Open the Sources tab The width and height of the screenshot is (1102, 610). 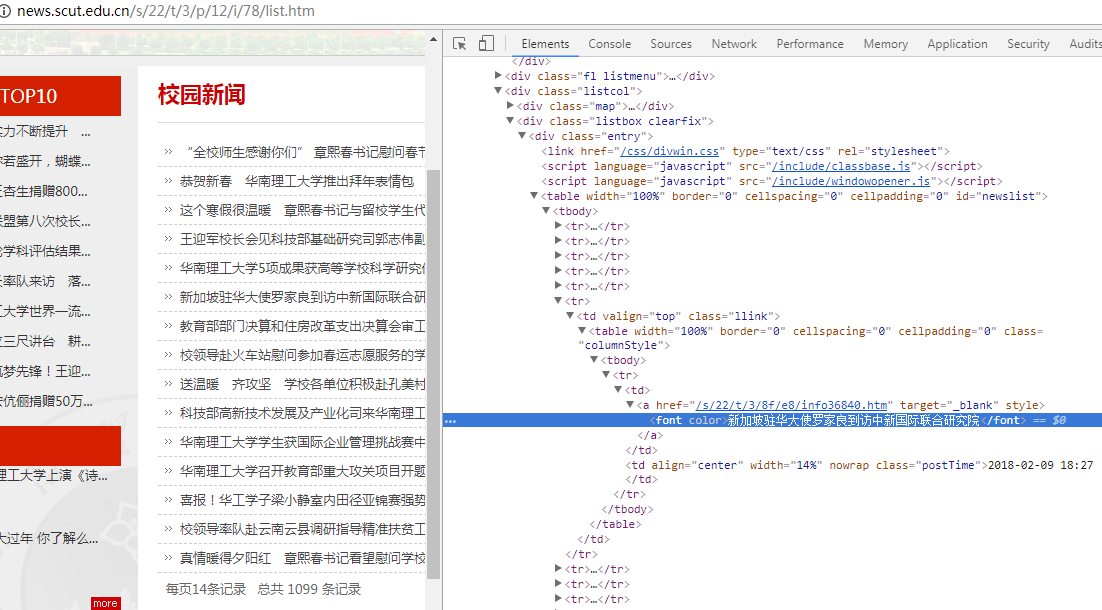click(670, 44)
